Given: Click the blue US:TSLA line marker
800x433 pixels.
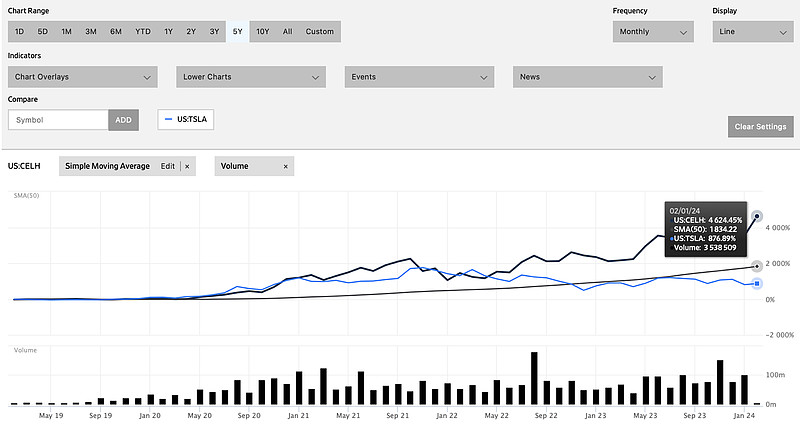Looking at the screenshot, I should point(167,120).
